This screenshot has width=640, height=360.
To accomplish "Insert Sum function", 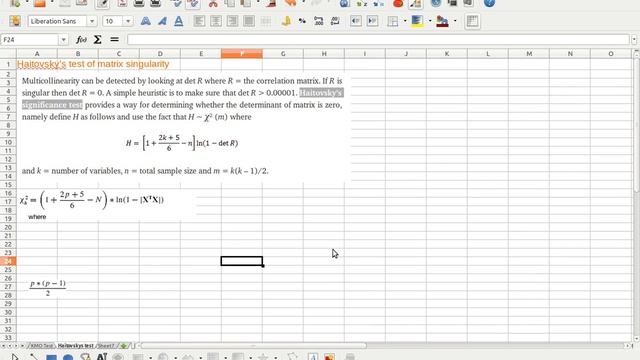I will 98,40.
